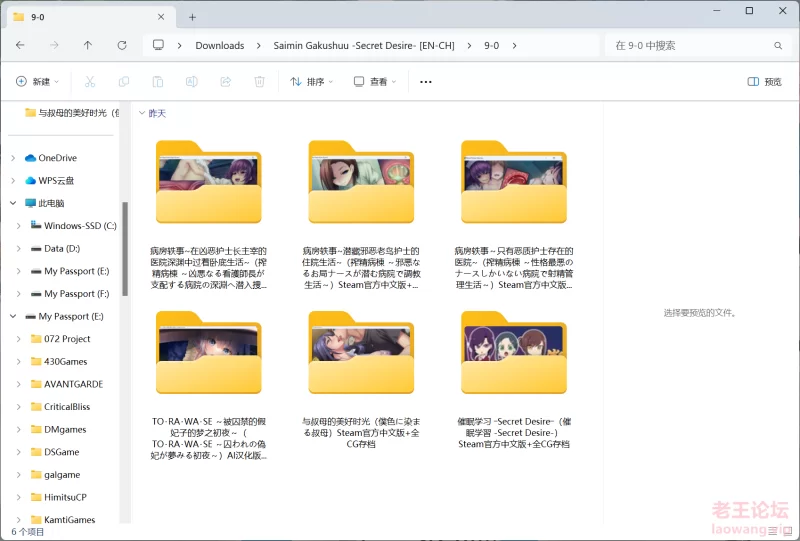Open the 查看 (View) dropdown

pyautogui.click(x=375, y=82)
